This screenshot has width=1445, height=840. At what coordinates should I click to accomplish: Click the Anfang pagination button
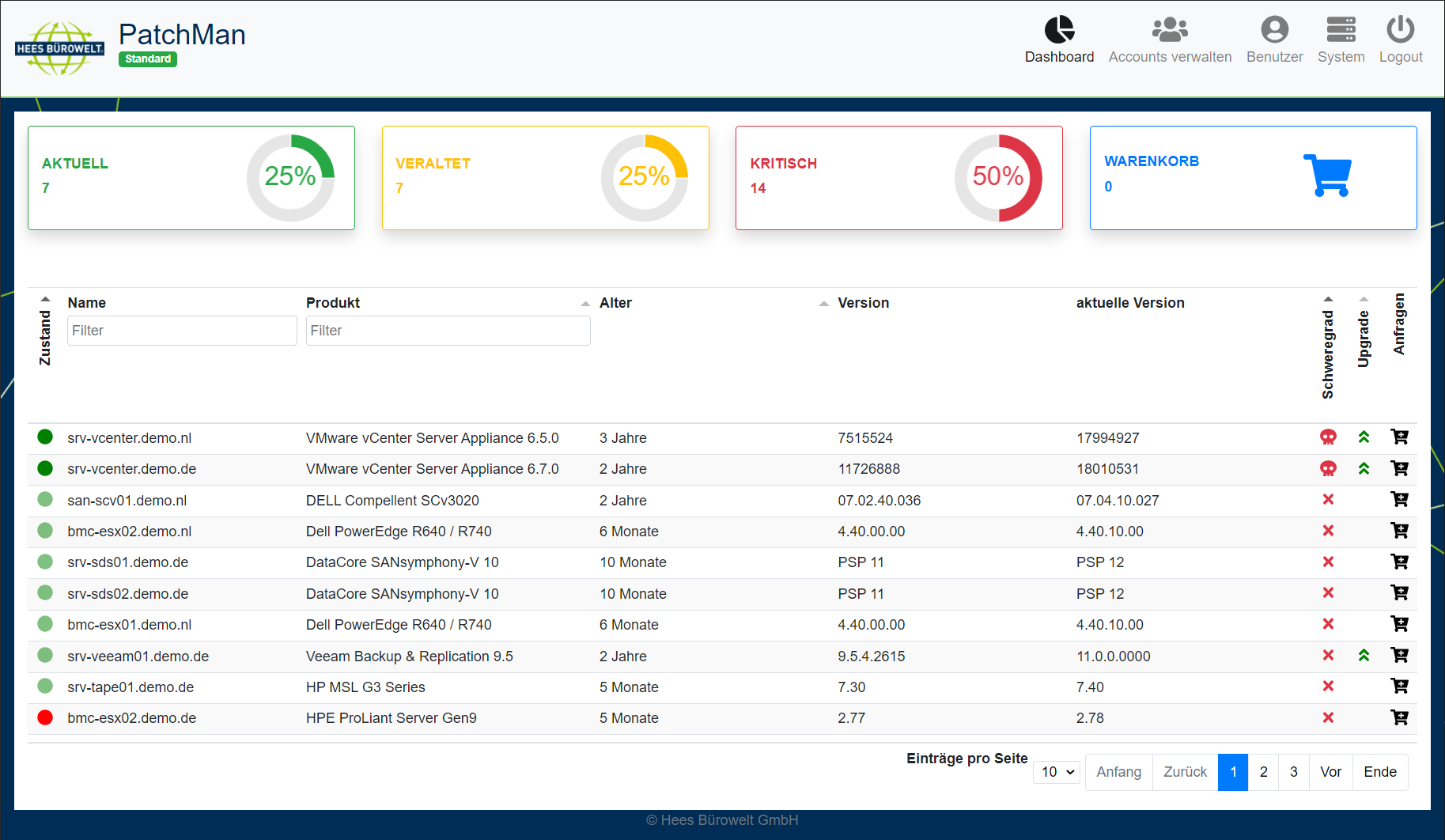(1118, 772)
